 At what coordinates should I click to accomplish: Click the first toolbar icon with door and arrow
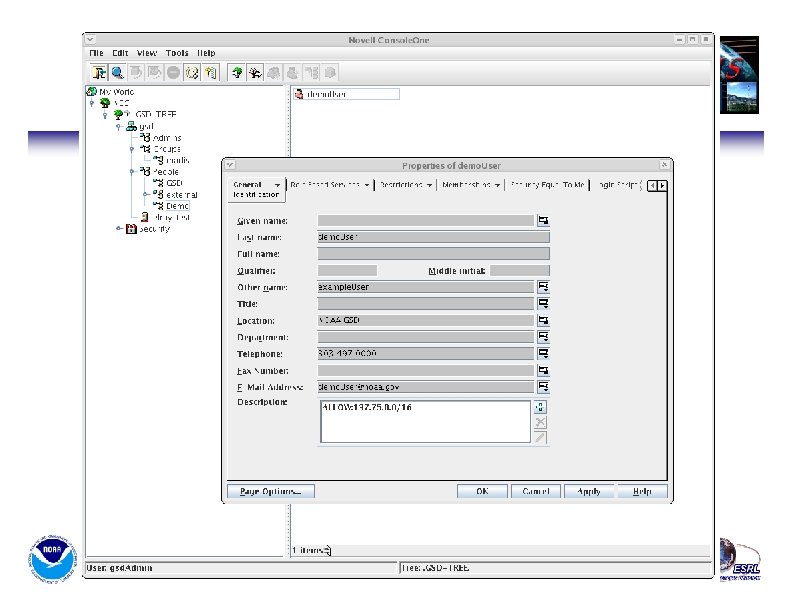(x=99, y=73)
